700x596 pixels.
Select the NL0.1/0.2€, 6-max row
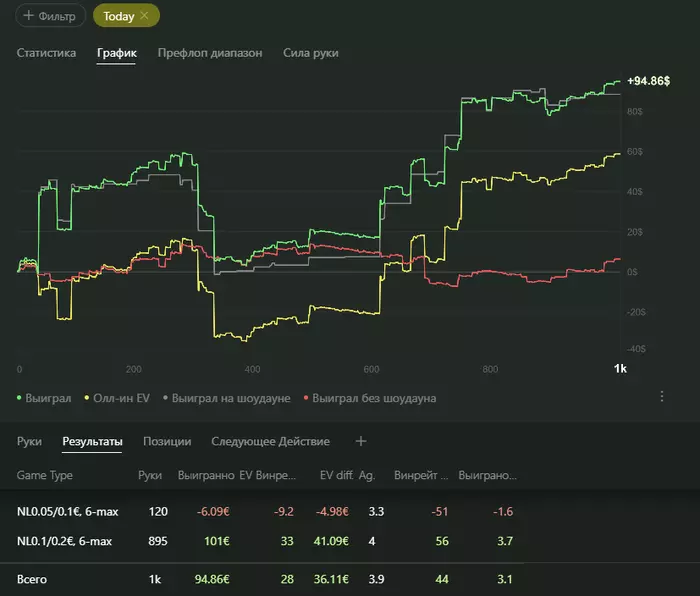[262, 541]
